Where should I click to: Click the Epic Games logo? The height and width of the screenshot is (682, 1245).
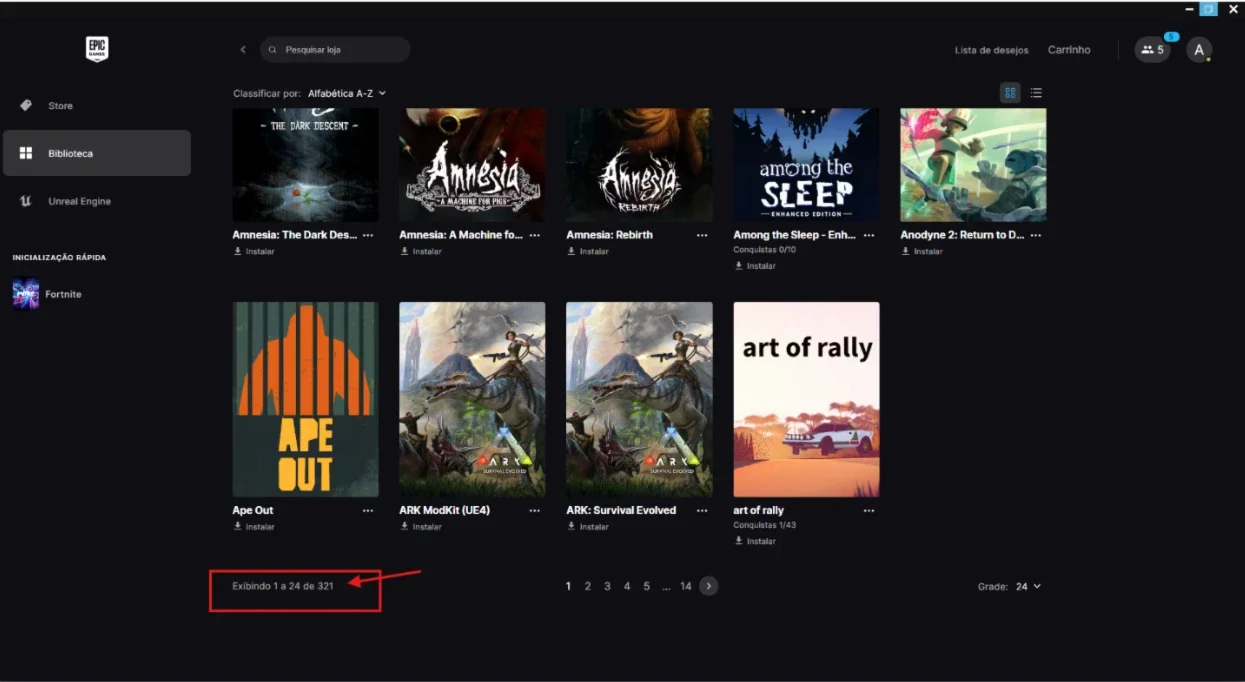[96, 48]
